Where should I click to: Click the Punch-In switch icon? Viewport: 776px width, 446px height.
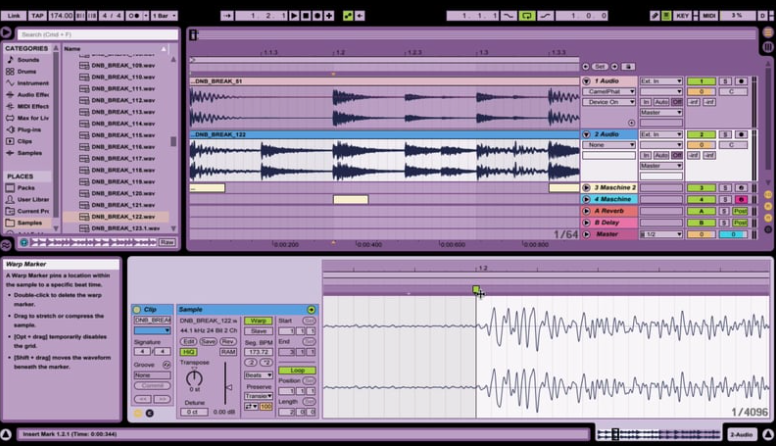click(x=509, y=16)
